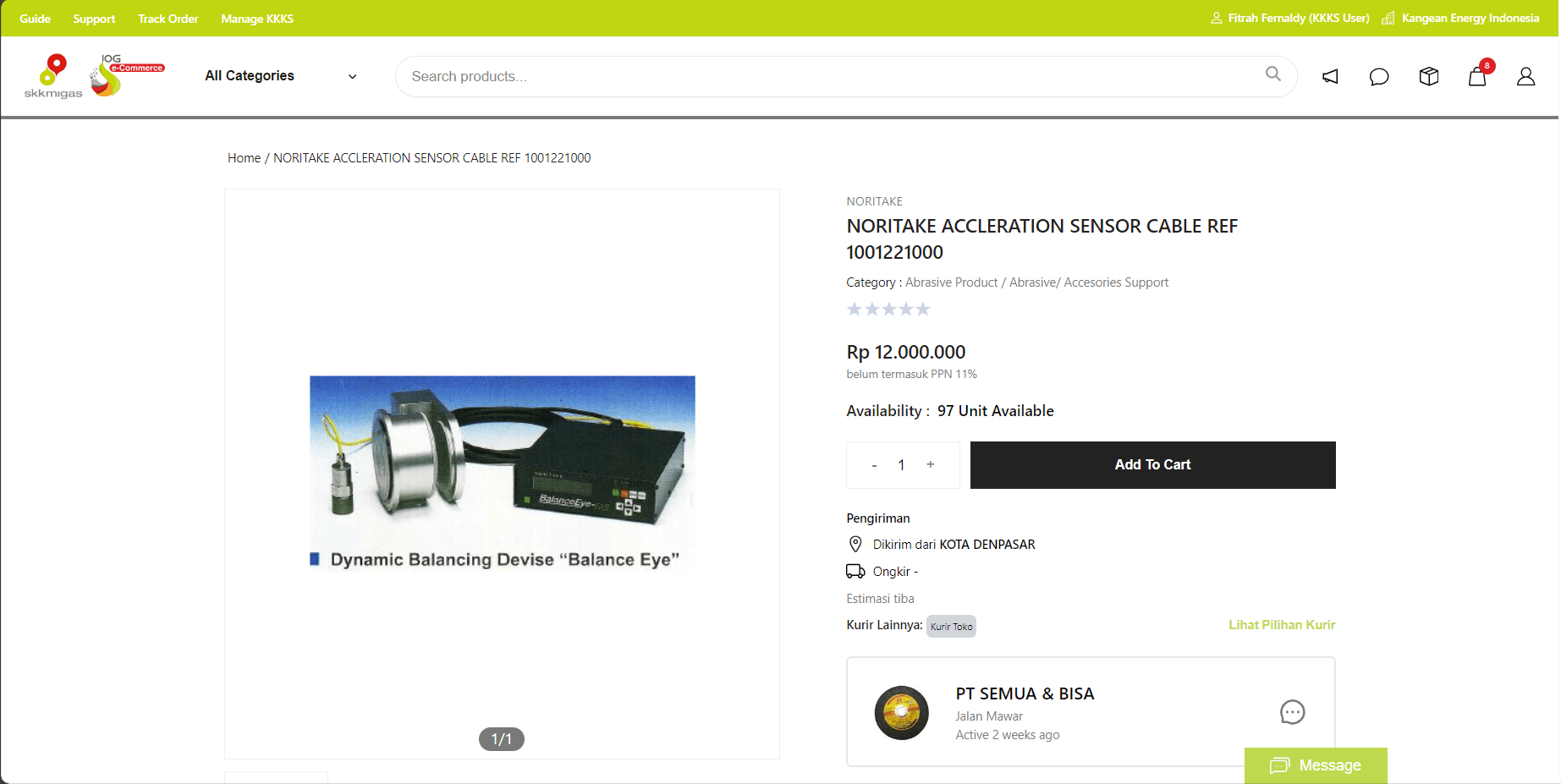The height and width of the screenshot is (784, 1561).
Task: Select the Kurir Toko courier tag
Action: click(951, 627)
